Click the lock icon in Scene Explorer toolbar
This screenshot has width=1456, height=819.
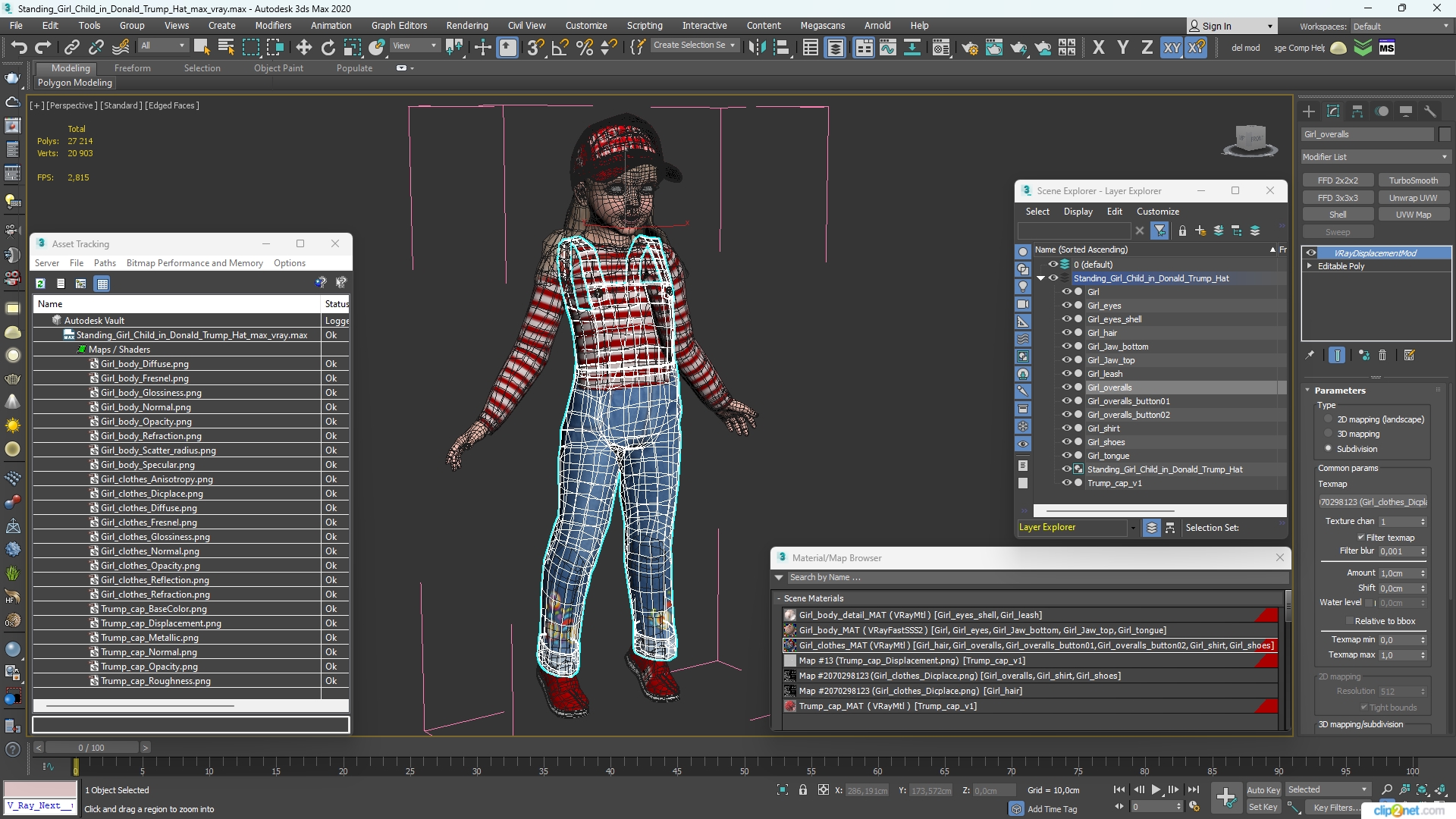coord(1181,231)
